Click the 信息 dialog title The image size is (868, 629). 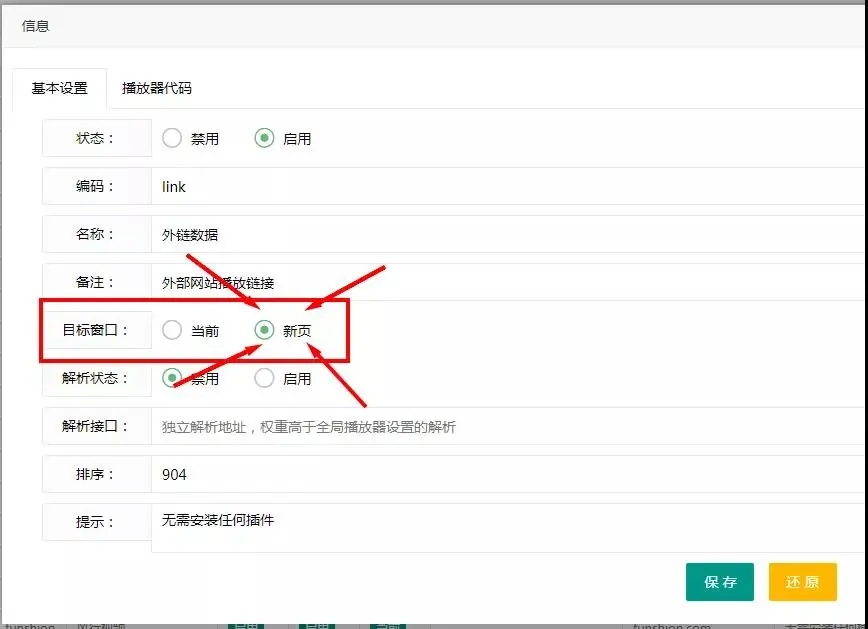click(x=35, y=26)
